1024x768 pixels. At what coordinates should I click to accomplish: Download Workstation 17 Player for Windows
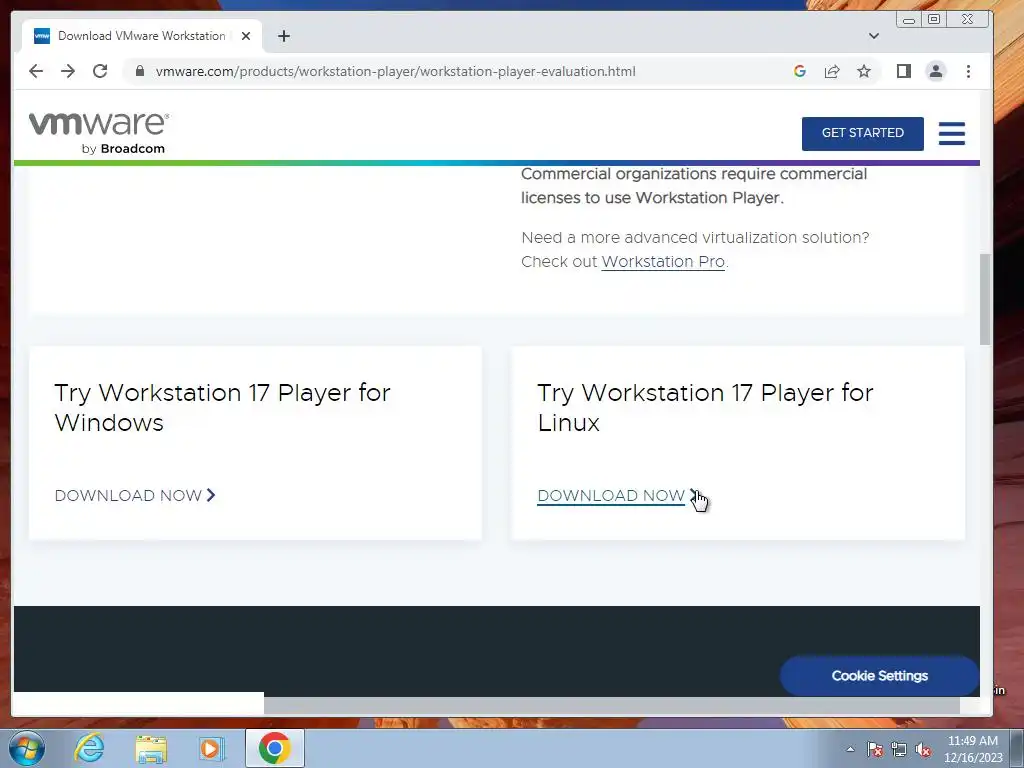[x=135, y=496]
